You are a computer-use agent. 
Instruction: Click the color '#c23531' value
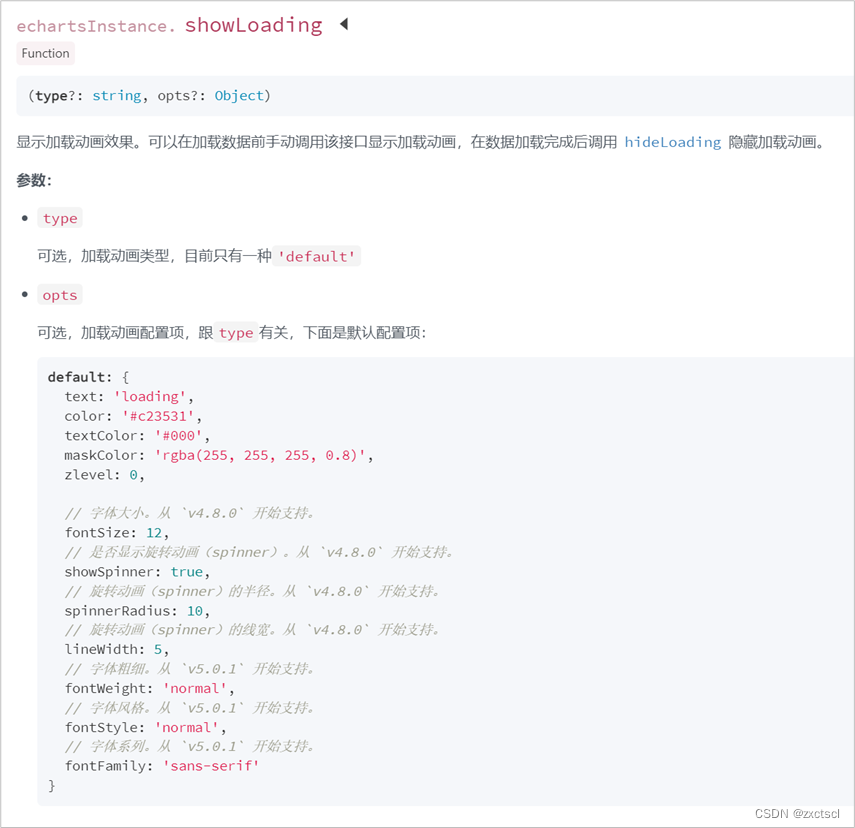[x=158, y=416]
